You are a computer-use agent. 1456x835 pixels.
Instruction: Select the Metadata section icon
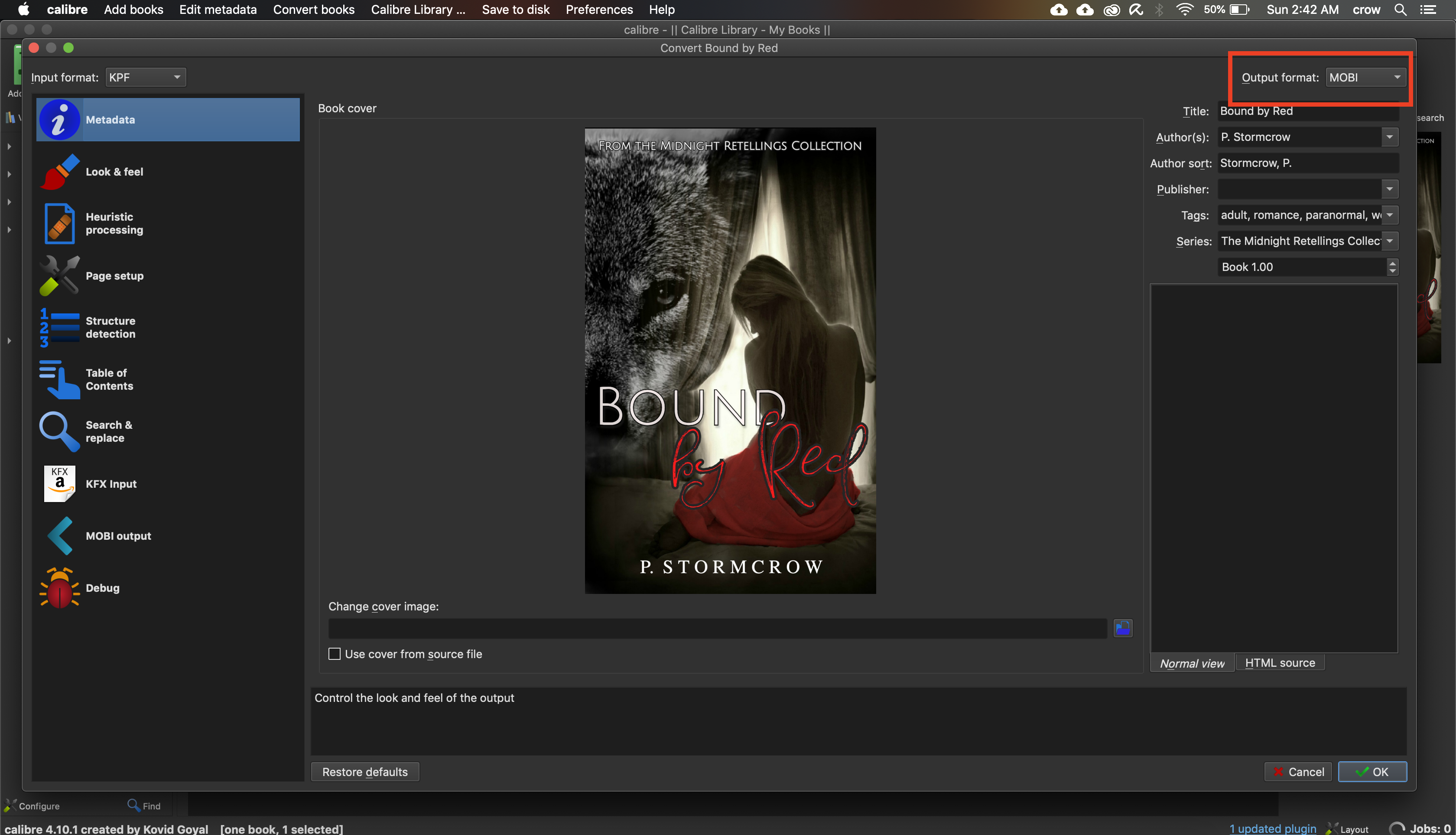[x=59, y=119]
